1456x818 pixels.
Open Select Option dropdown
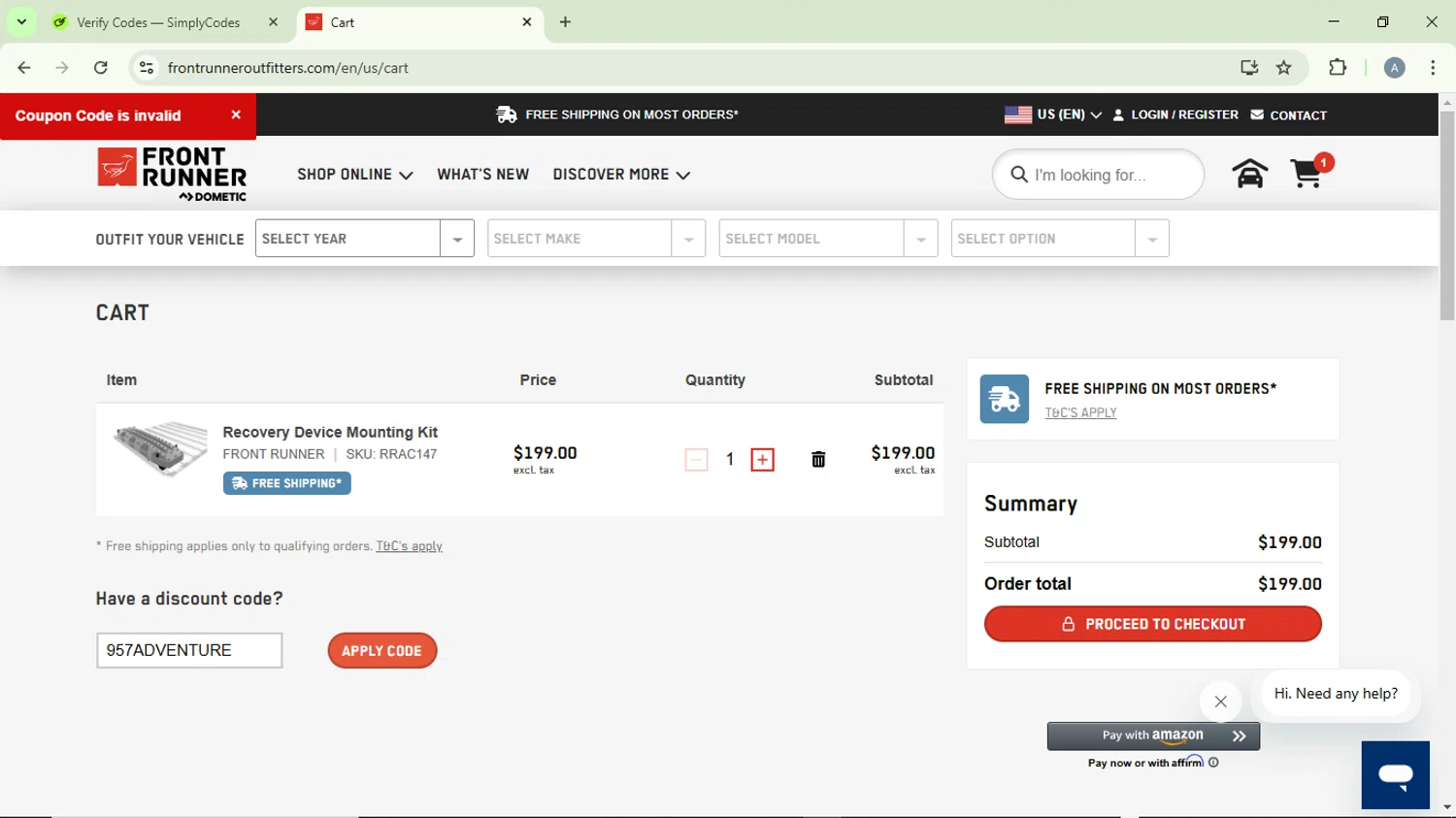[x=1060, y=239]
